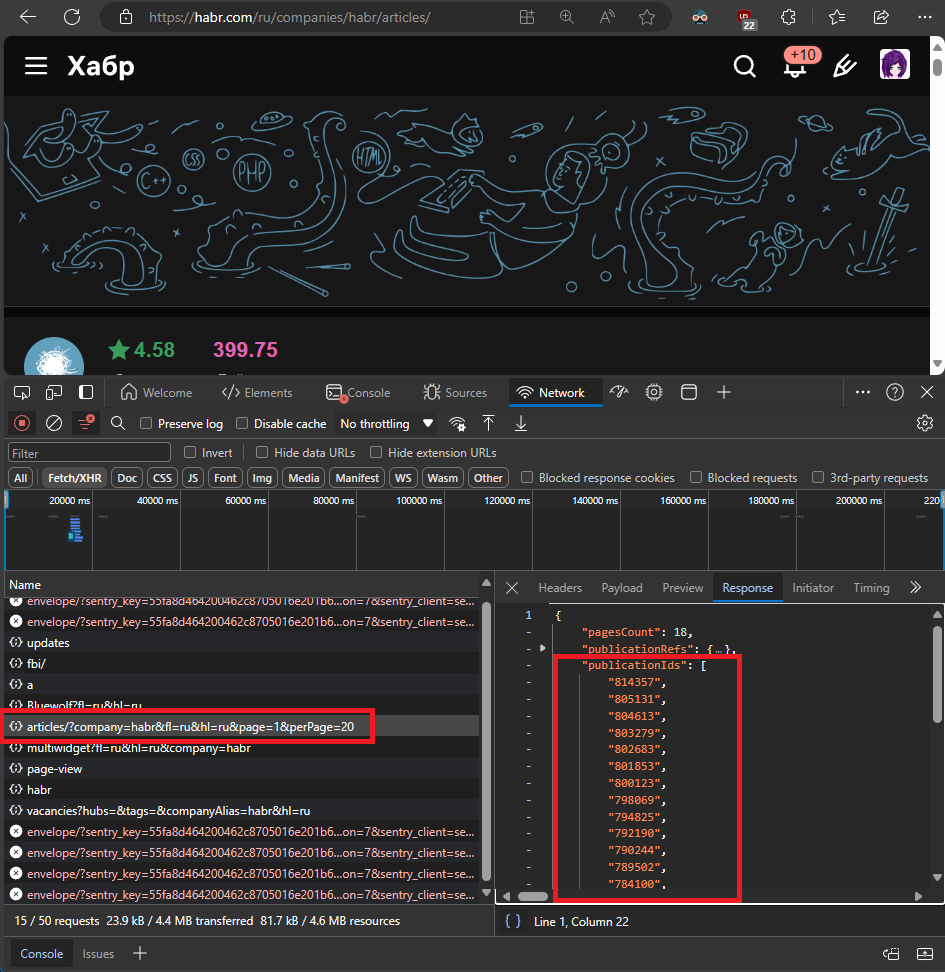This screenshot has width=945, height=972.
Task: Click the inspect element picker icon
Action: click(x=22, y=392)
